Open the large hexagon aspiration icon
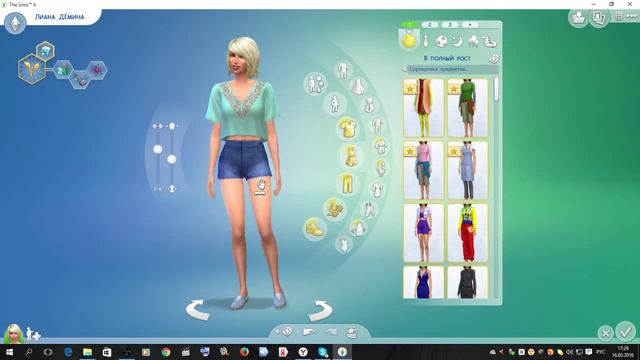 click(x=31, y=68)
